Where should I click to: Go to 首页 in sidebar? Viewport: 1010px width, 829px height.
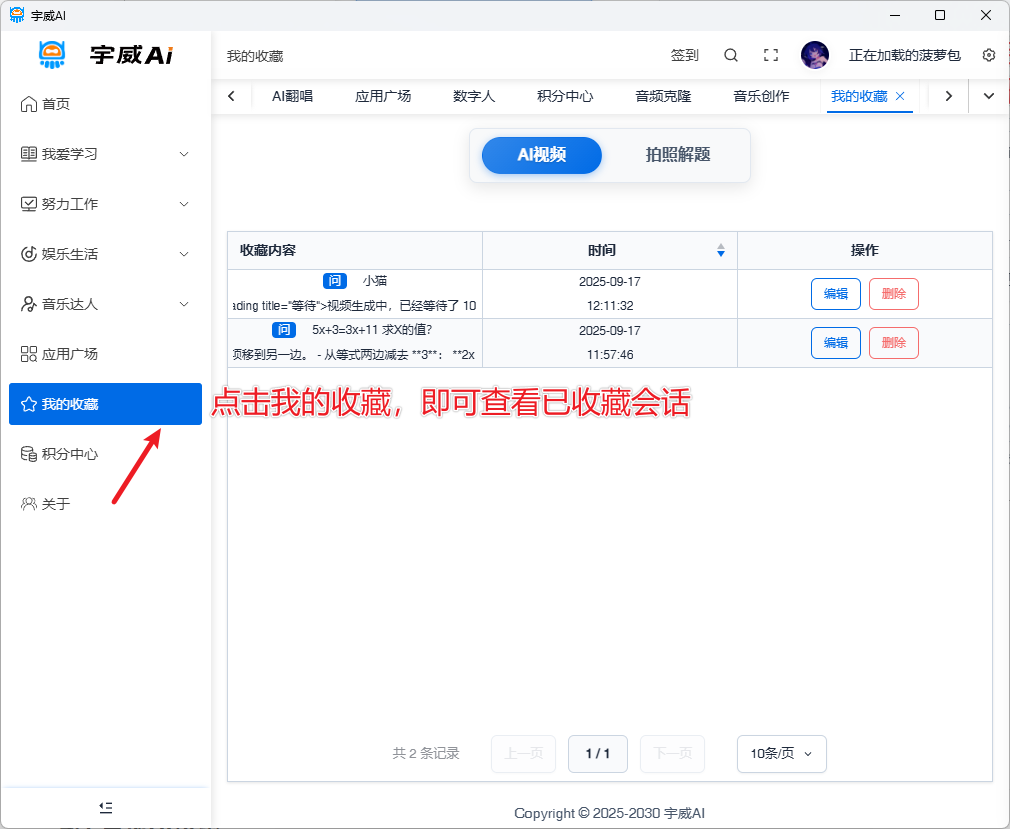(56, 104)
